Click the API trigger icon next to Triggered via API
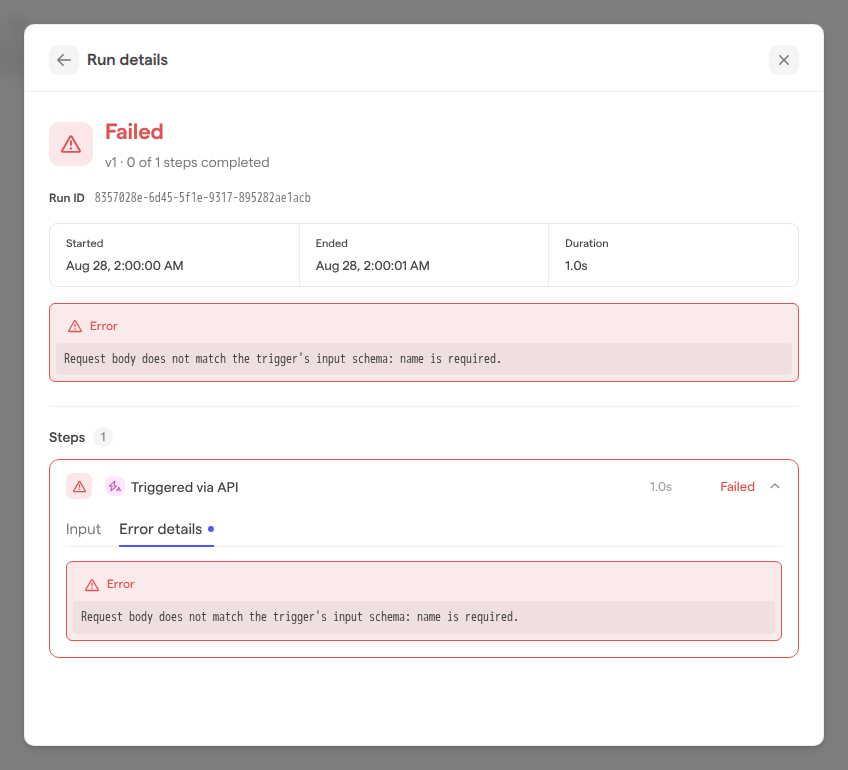The height and width of the screenshot is (770, 848). (x=115, y=487)
